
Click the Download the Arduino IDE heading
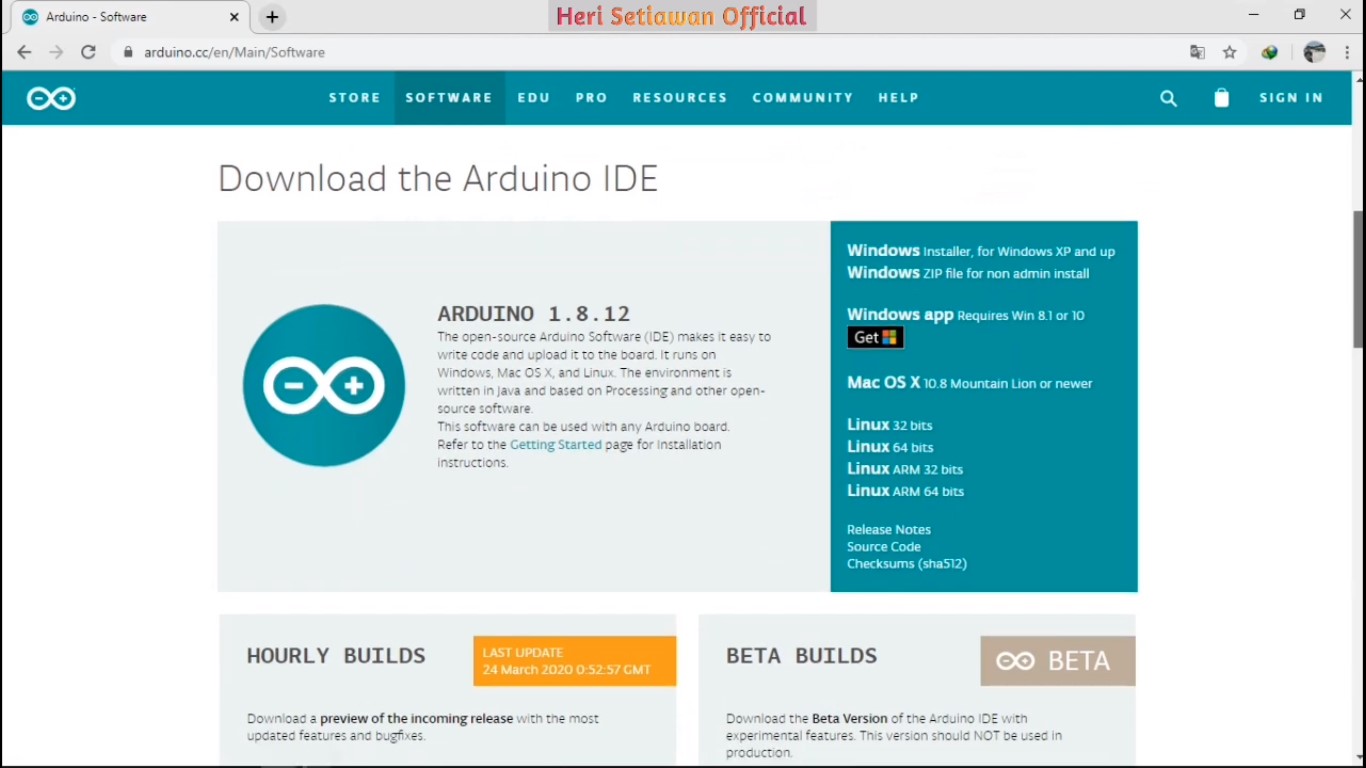pyautogui.click(x=438, y=179)
